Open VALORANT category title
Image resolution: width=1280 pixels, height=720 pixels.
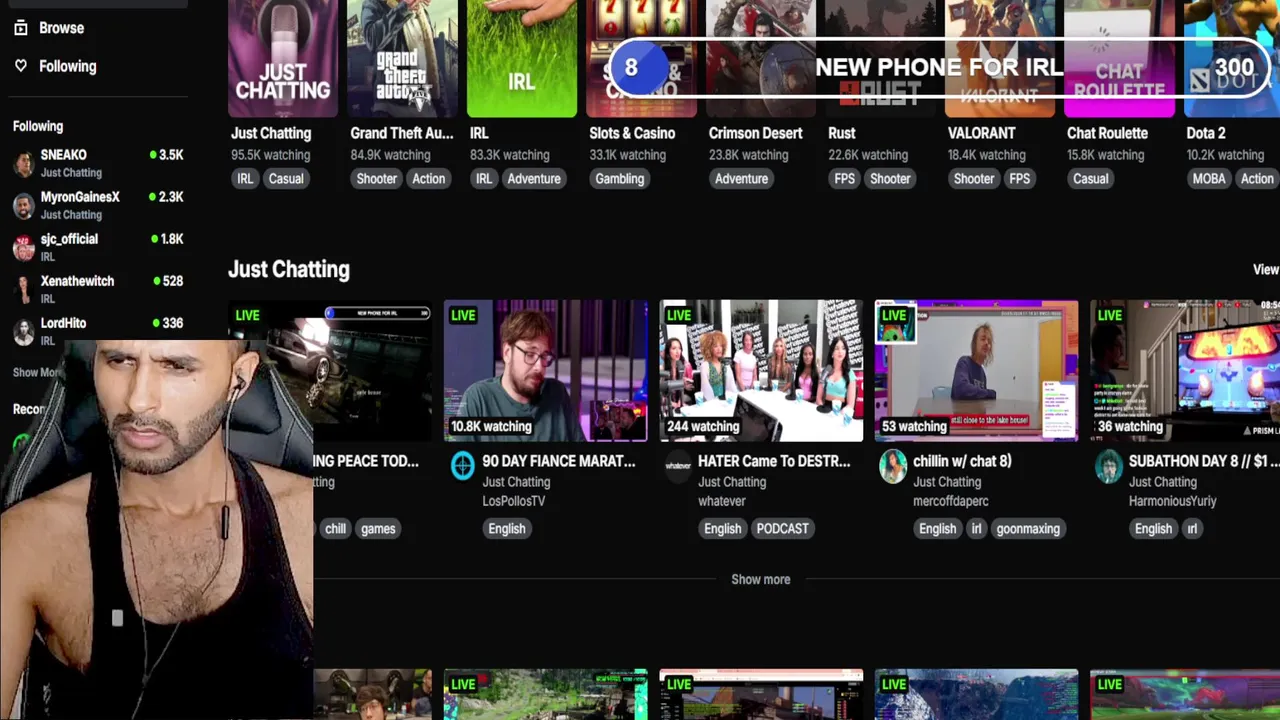click(x=981, y=133)
